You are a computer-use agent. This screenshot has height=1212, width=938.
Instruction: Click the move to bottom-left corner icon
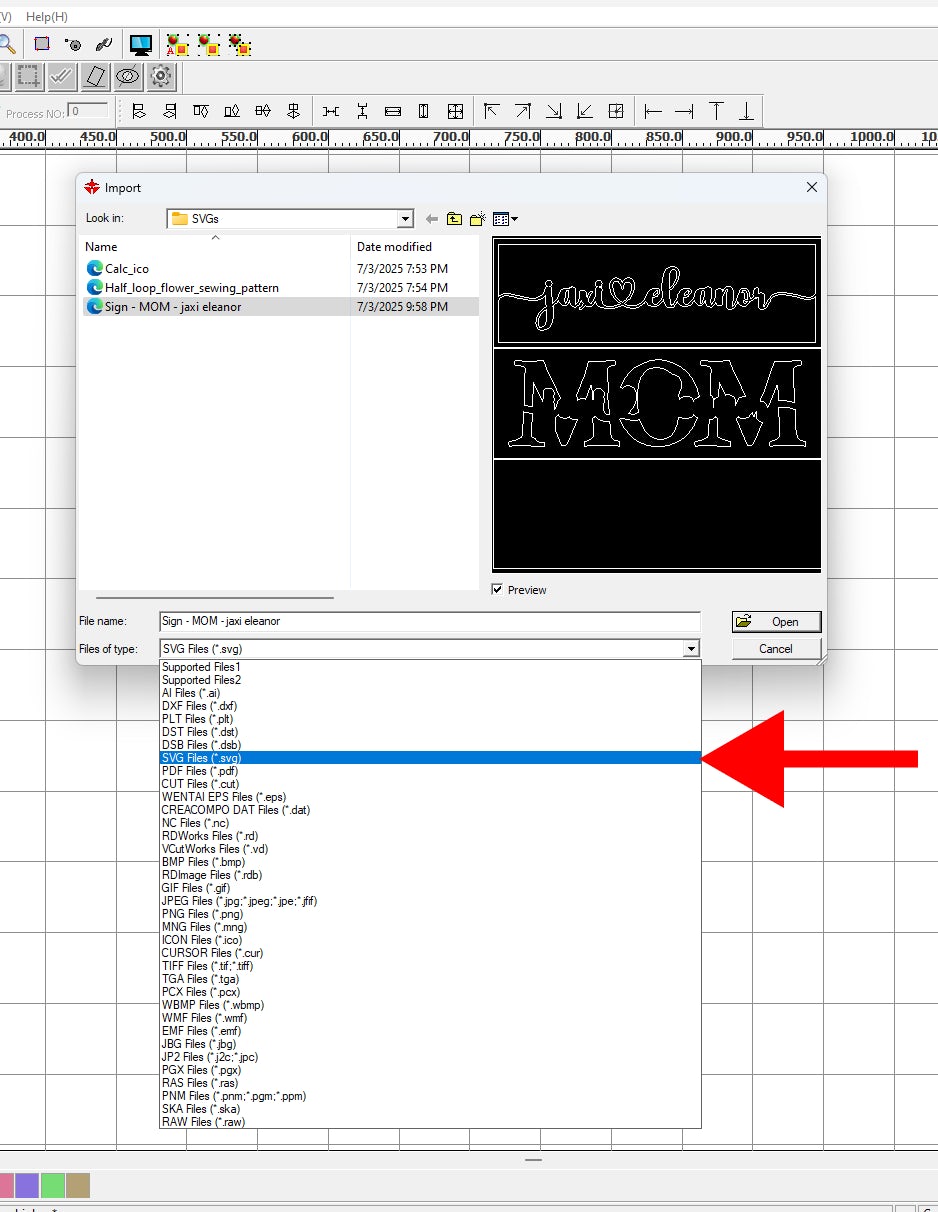585,111
